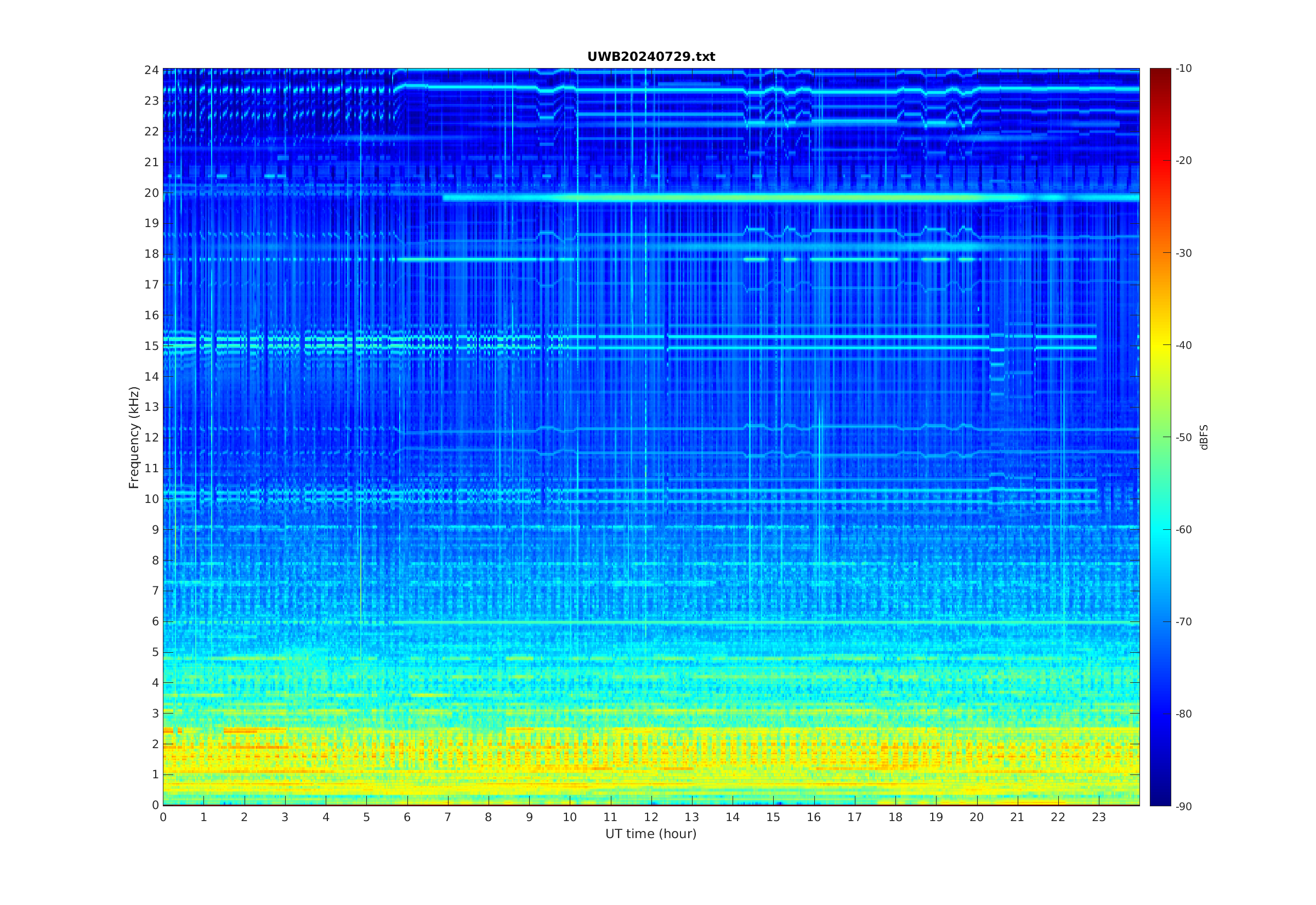This screenshot has height=905, width=1316.
Task: Click the -10 colorbar tick label
Action: pos(1183,69)
